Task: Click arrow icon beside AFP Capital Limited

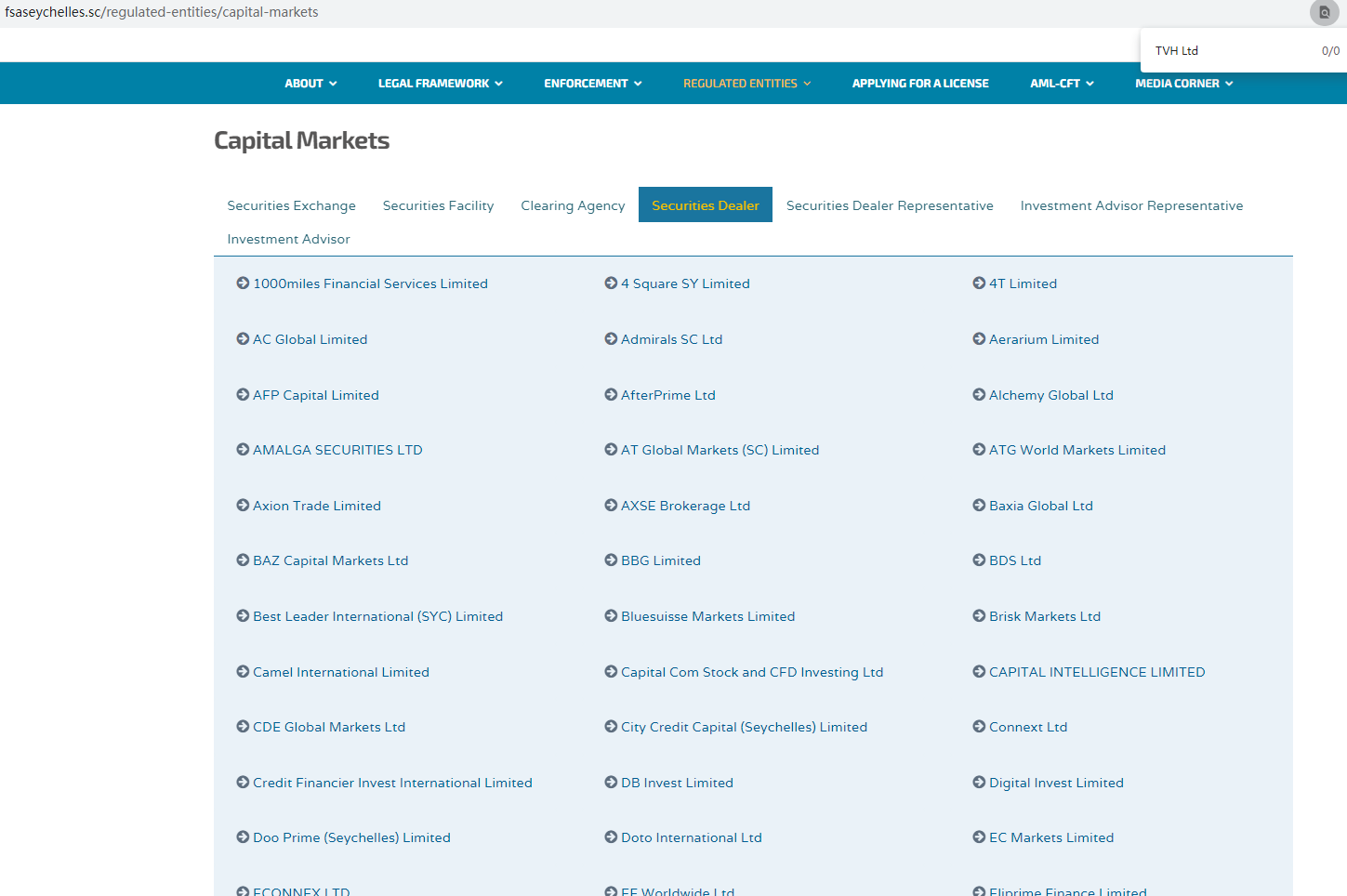Action: [243, 395]
